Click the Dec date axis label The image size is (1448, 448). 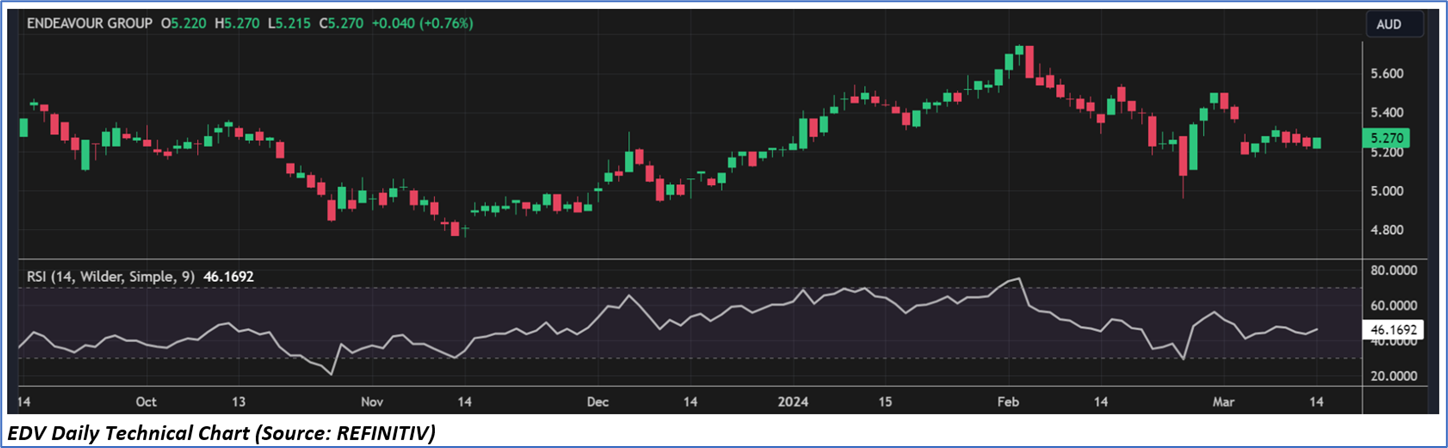pos(597,402)
